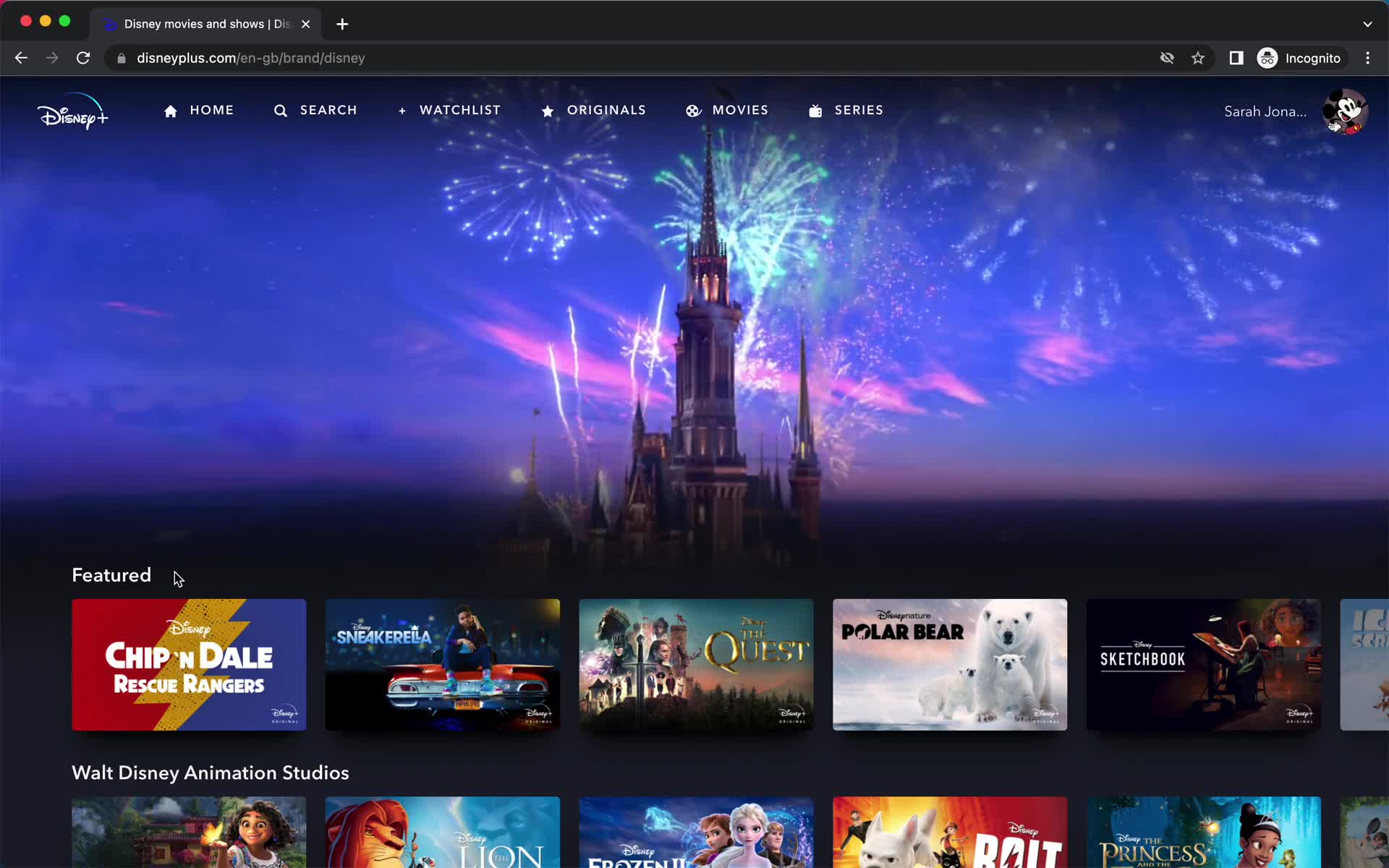Open the Sneakerella tile
Viewport: 1389px width, 868px height.
pos(442,664)
